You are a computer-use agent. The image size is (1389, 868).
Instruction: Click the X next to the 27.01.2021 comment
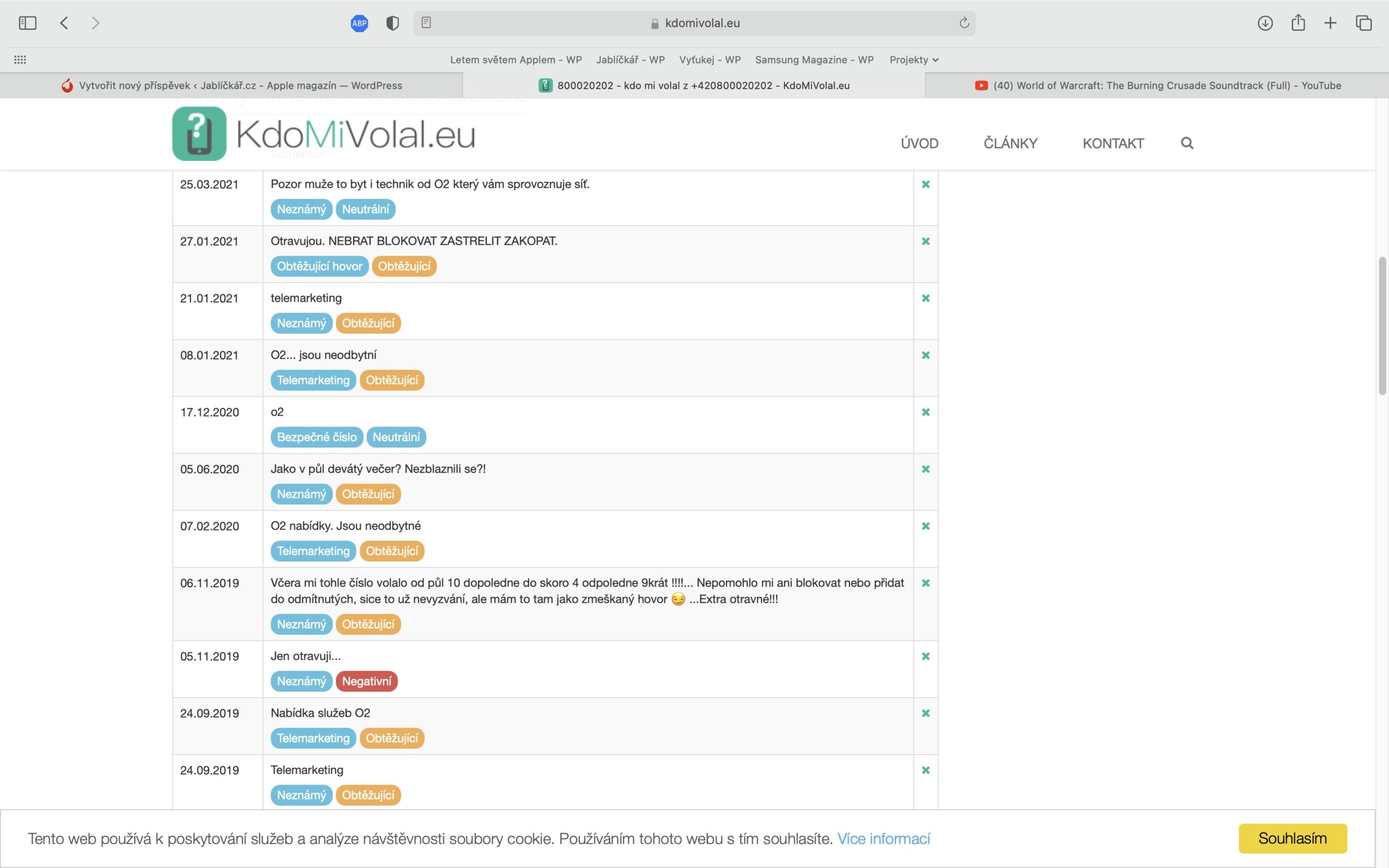926,241
